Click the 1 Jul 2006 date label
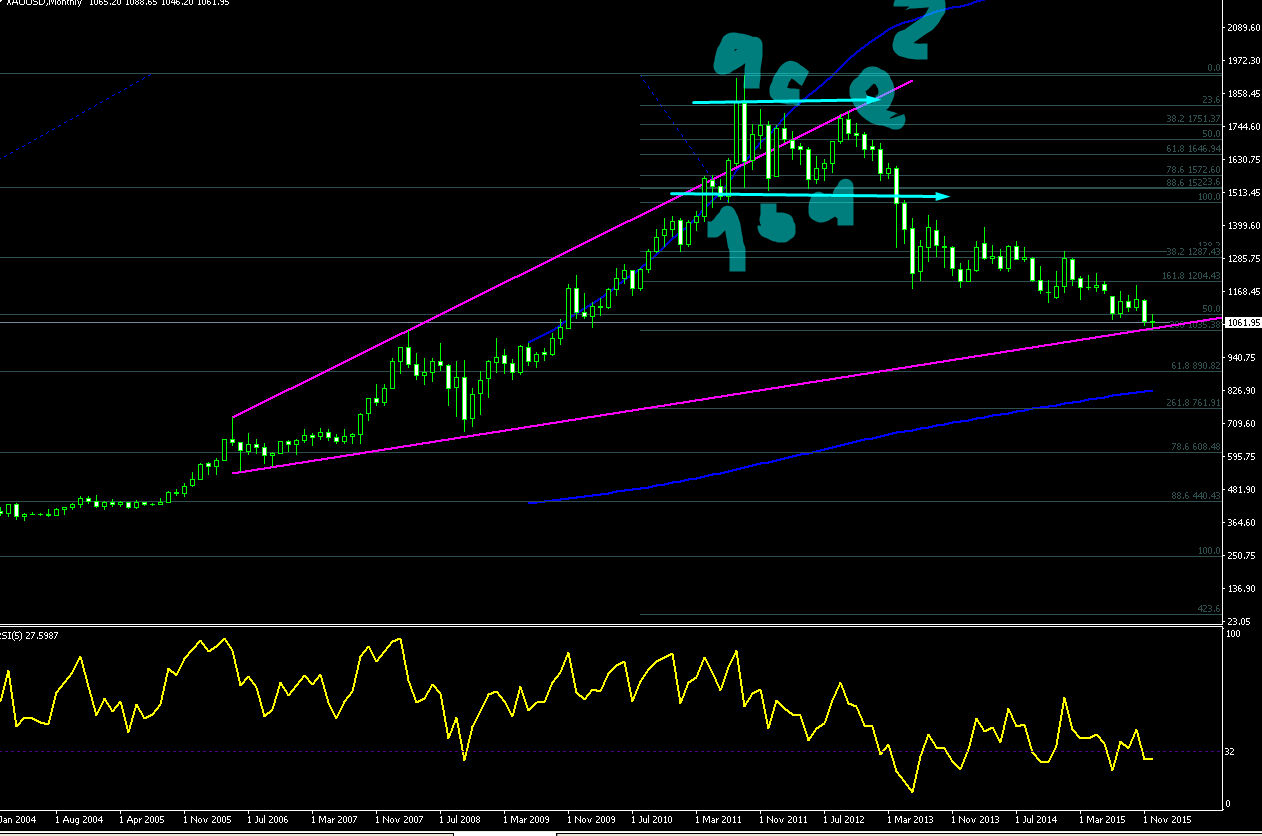 [270, 819]
